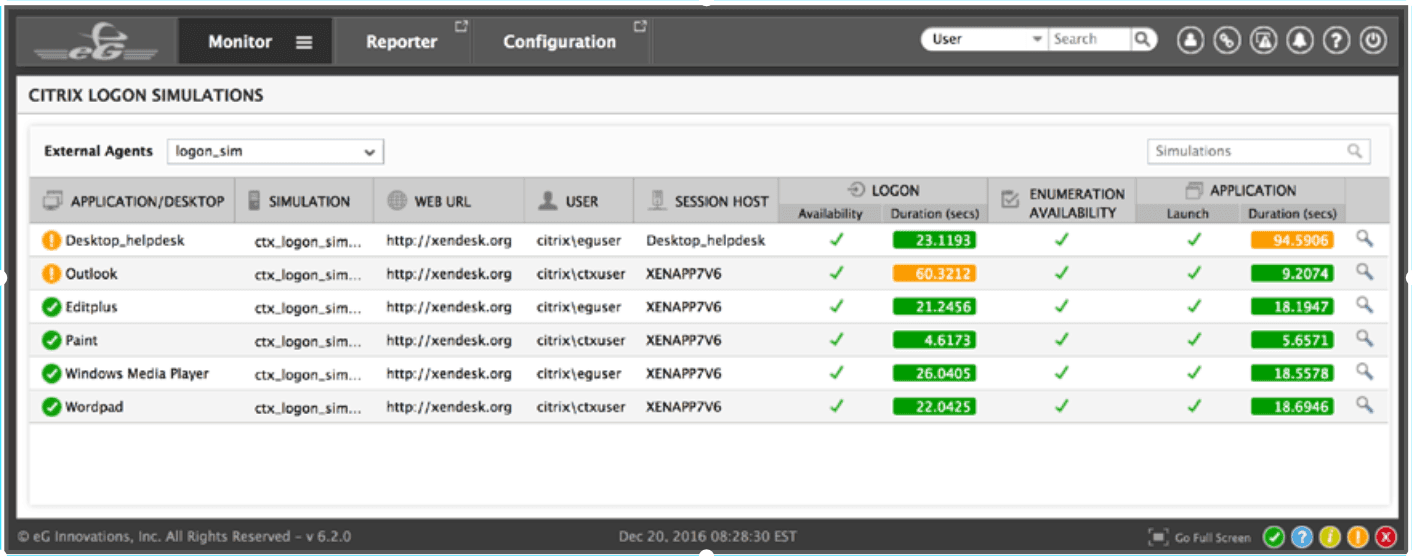
Task: Open the Configuration tab
Action: tap(560, 42)
